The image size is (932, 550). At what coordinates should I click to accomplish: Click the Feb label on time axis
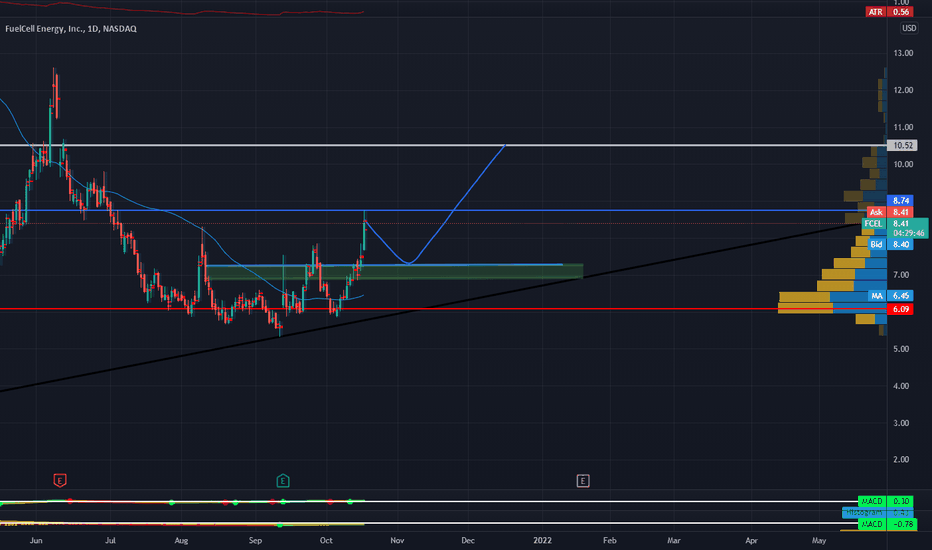pos(609,540)
